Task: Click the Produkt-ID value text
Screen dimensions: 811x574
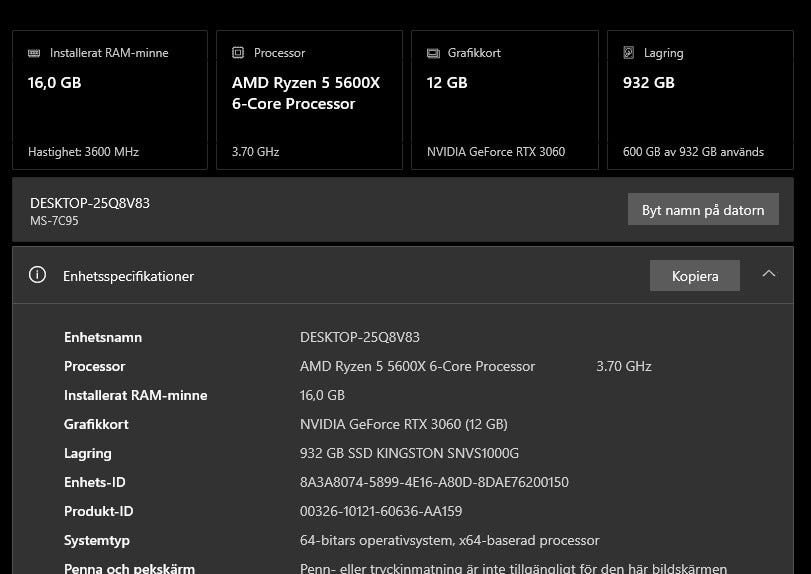Action: coord(381,511)
